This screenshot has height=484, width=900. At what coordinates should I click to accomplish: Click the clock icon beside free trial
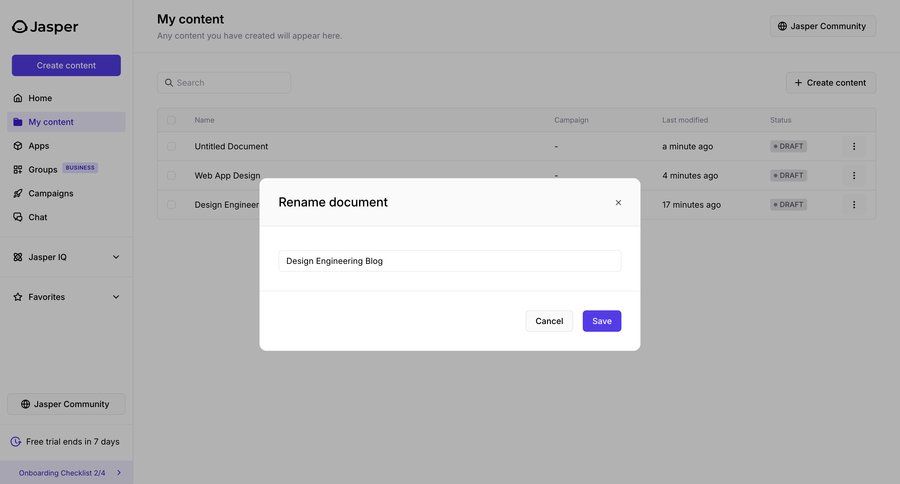(x=15, y=442)
